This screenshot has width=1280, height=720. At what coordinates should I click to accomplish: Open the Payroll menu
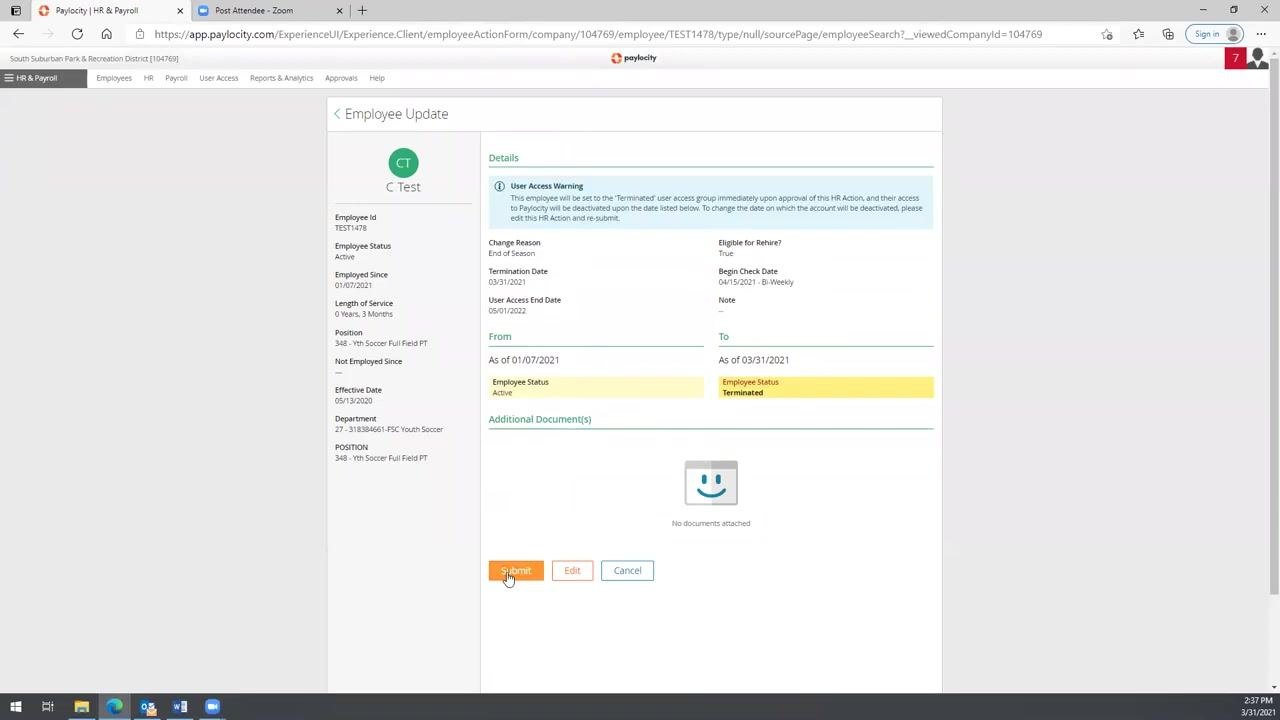176,78
